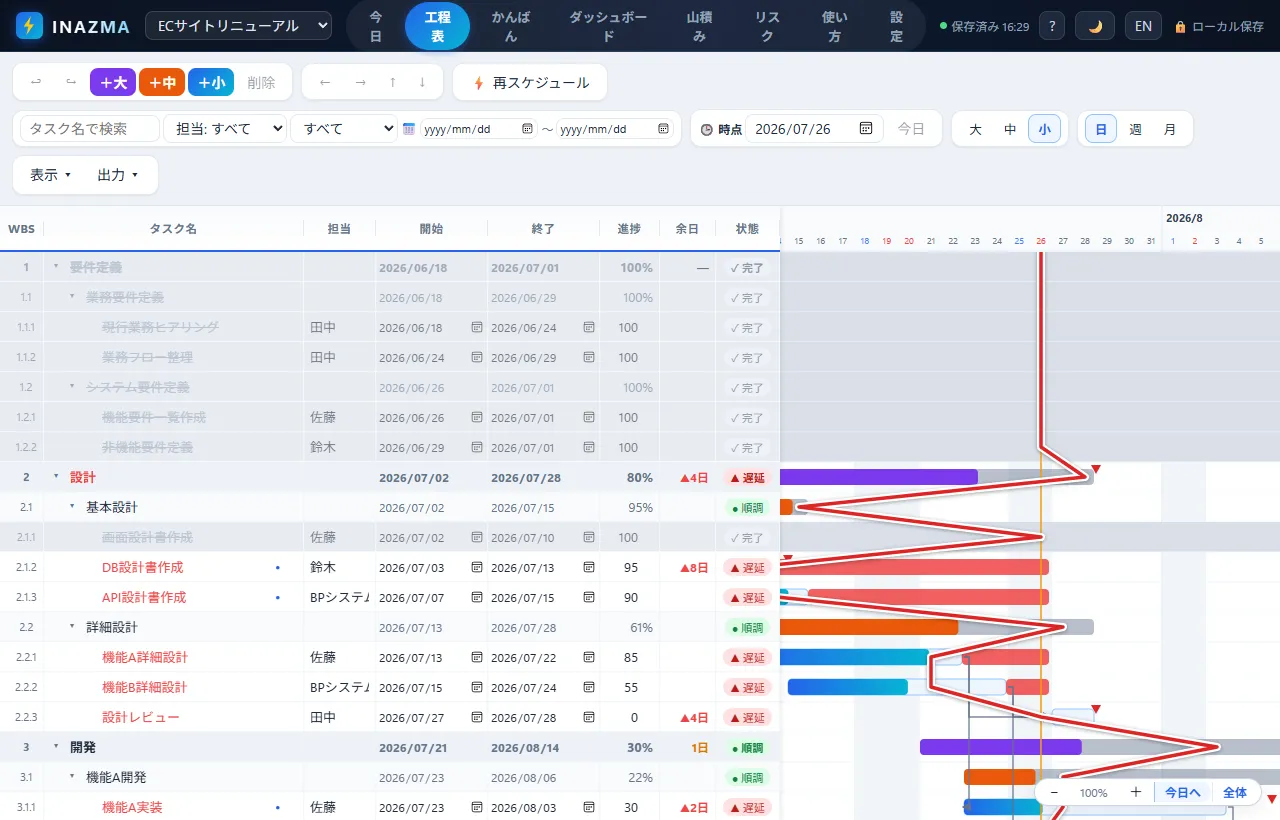
Task: Open the 山積み tab
Action: tap(699, 26)
